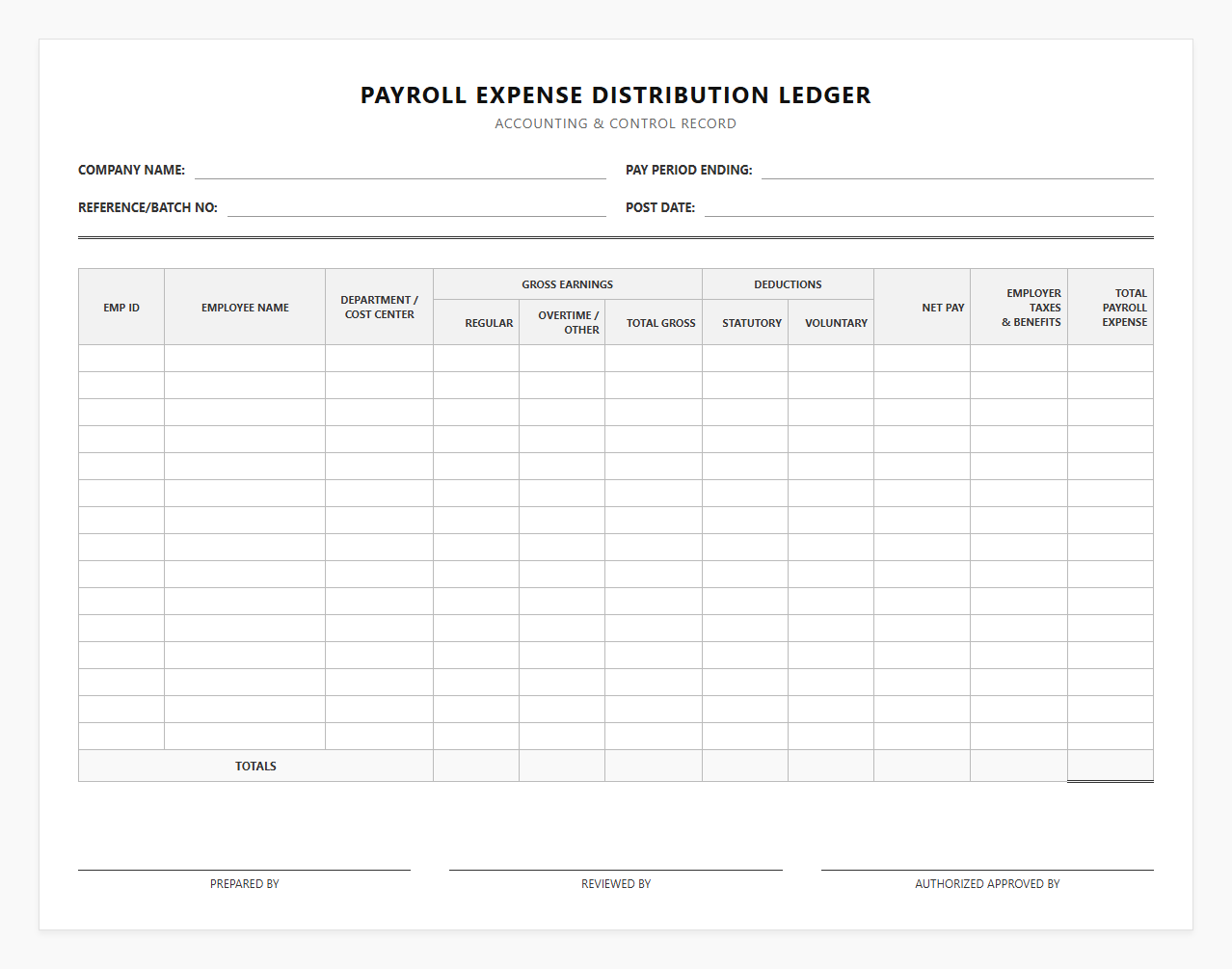Click the "TOTAL GROSS" column header
This screenshot has height=969, width=1232.
click(654, 323)
